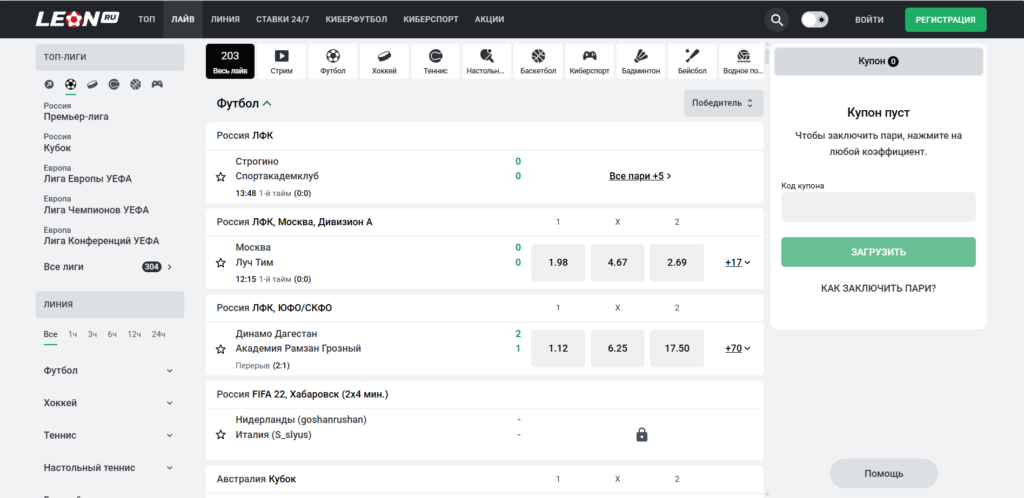Filter live events by Бадминтон tile
This screenshot has width=1024, height=498.
coord(641,61)
